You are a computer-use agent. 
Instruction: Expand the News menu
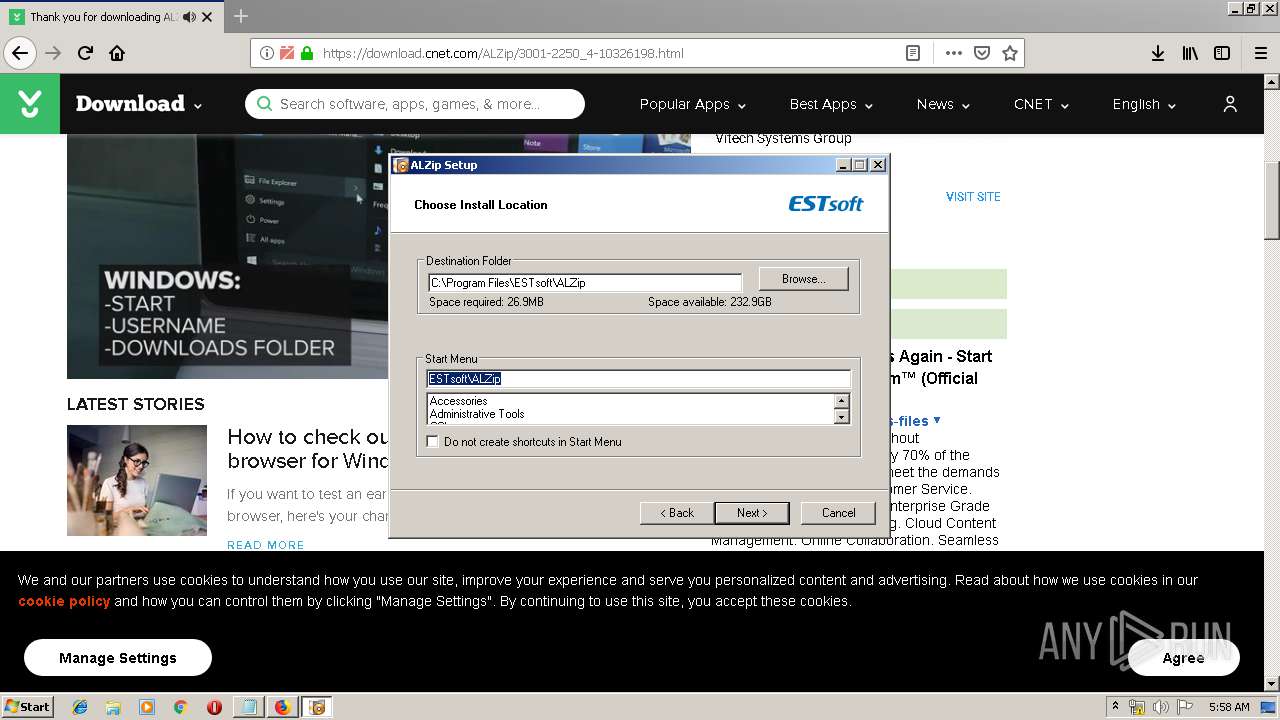pyautogui.click(x=943, y=104)
